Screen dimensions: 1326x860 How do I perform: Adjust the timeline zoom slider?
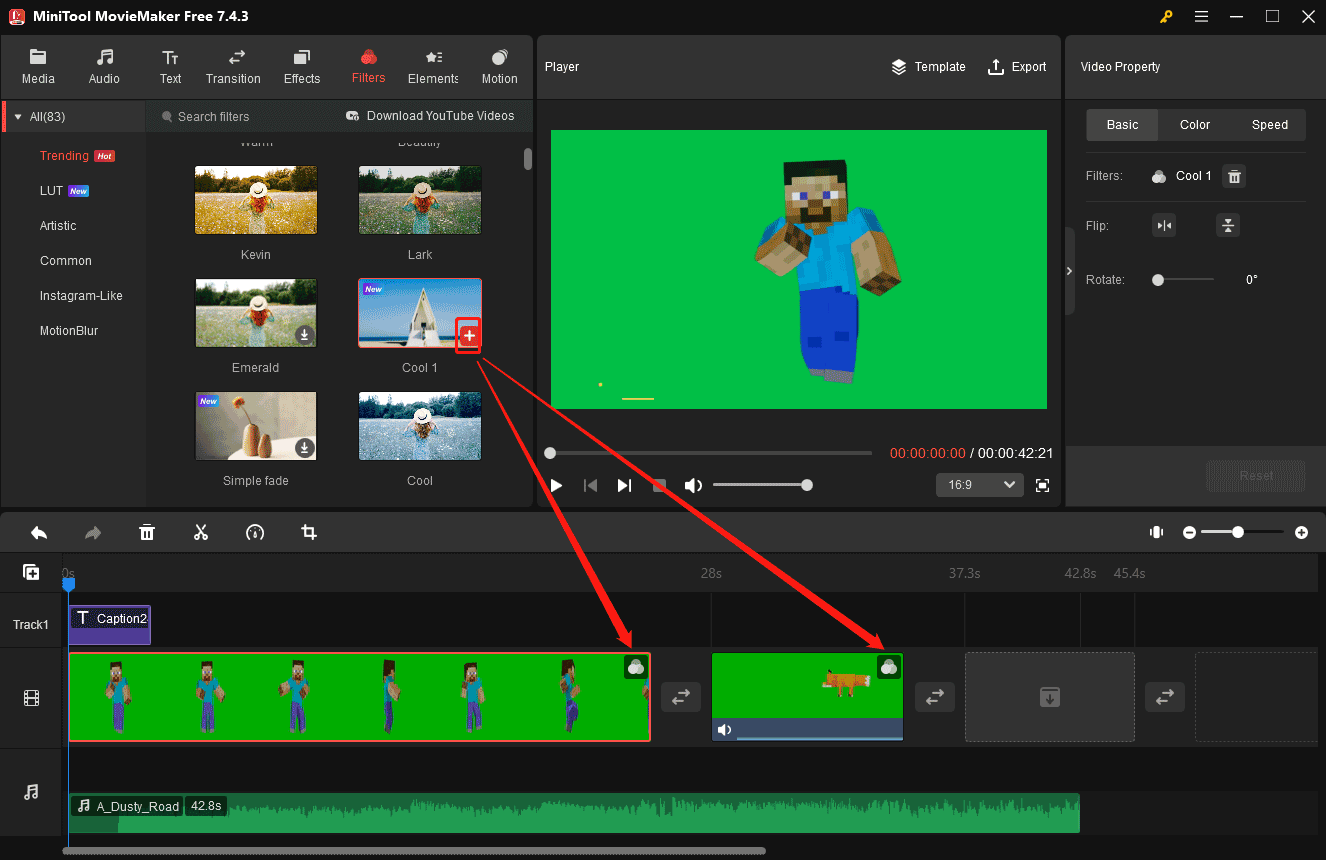(1242, 533)
